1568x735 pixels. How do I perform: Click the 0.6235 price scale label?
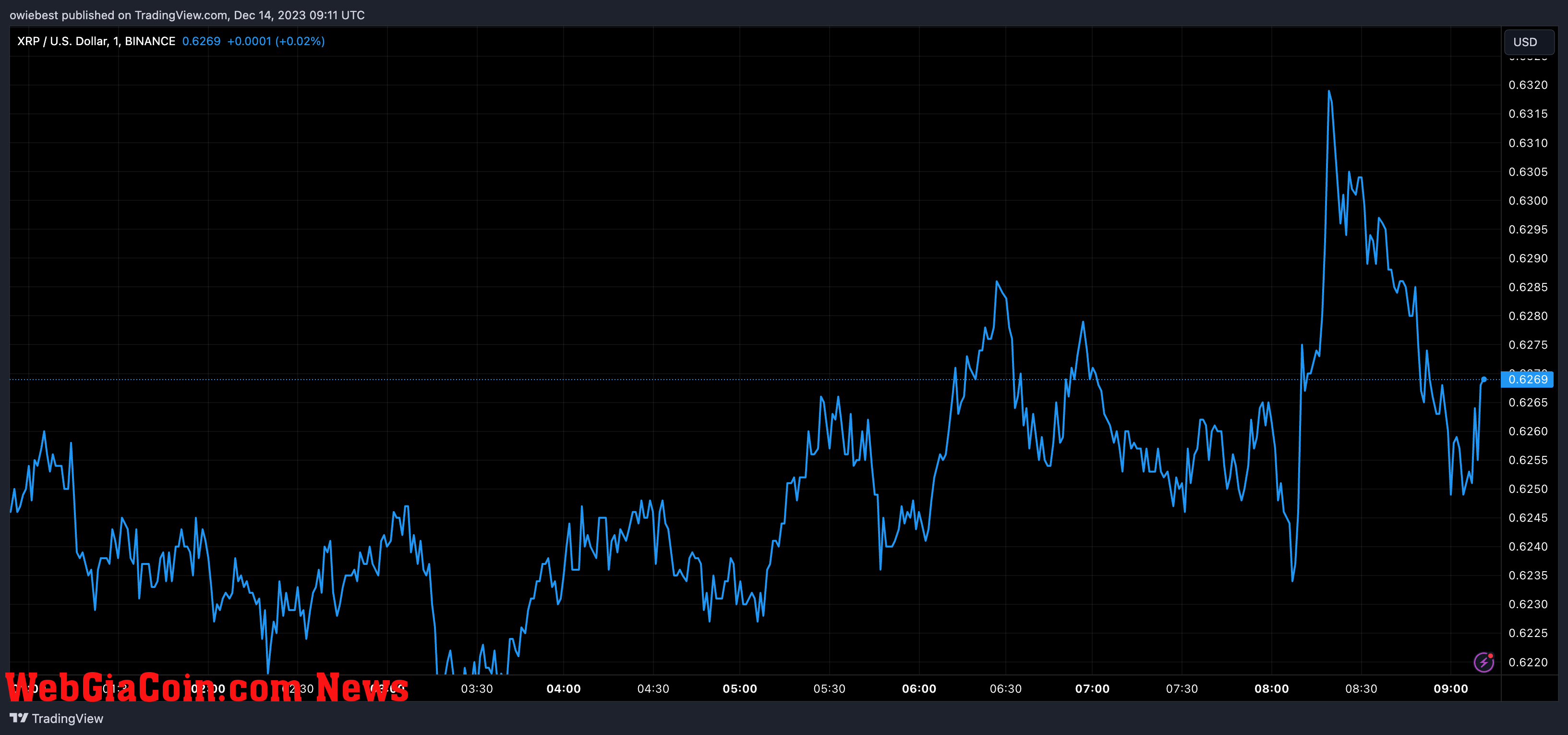point(1528,576)
